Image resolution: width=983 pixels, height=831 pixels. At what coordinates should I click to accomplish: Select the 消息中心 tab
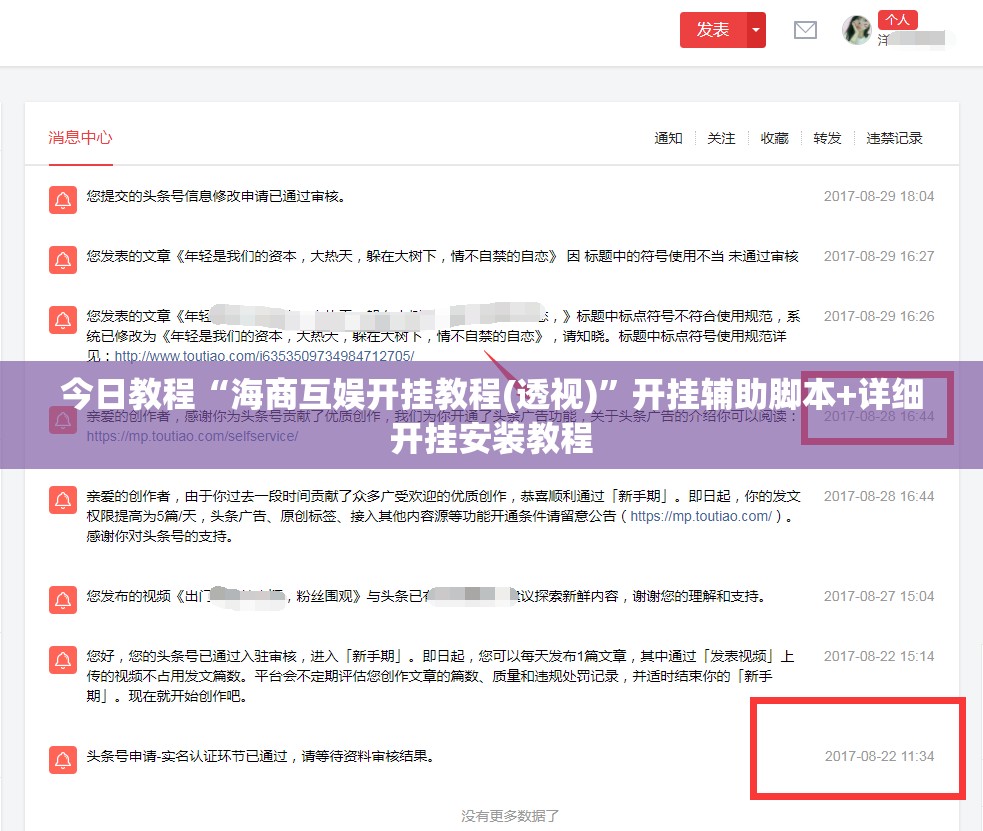pyautogui.click(x=80, y=137)
